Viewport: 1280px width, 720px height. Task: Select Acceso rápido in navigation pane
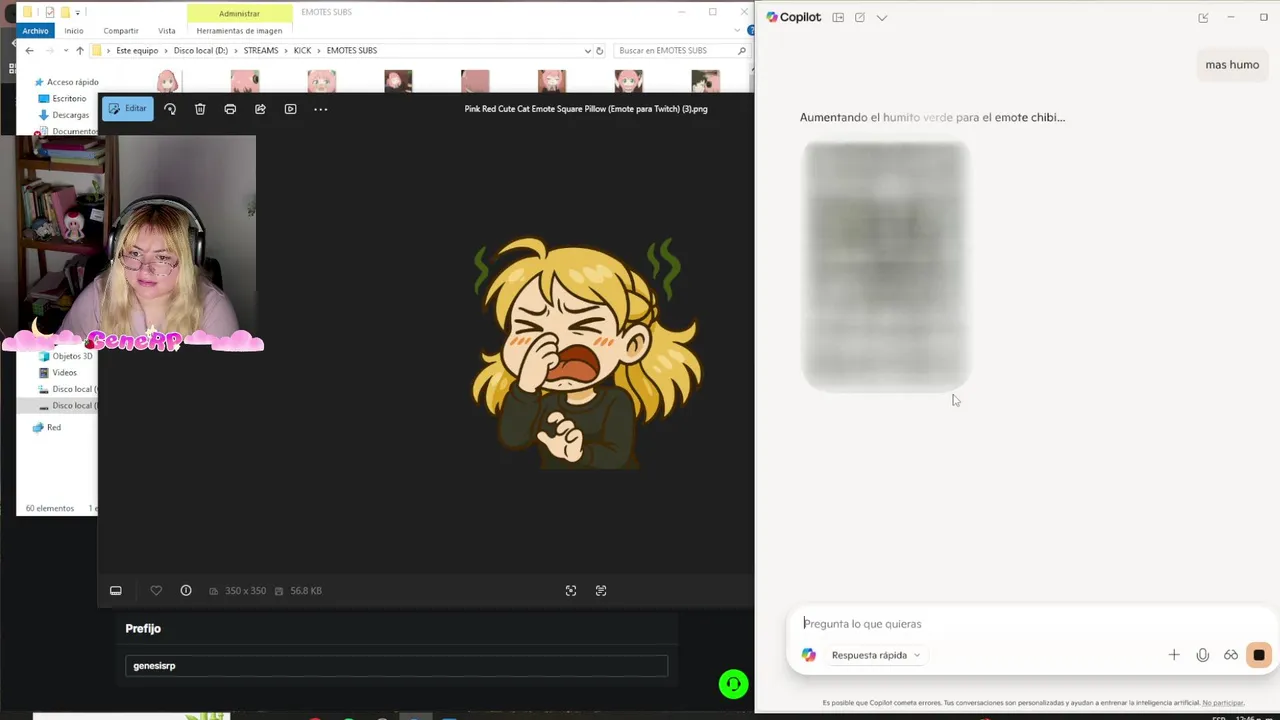[67, 82]
